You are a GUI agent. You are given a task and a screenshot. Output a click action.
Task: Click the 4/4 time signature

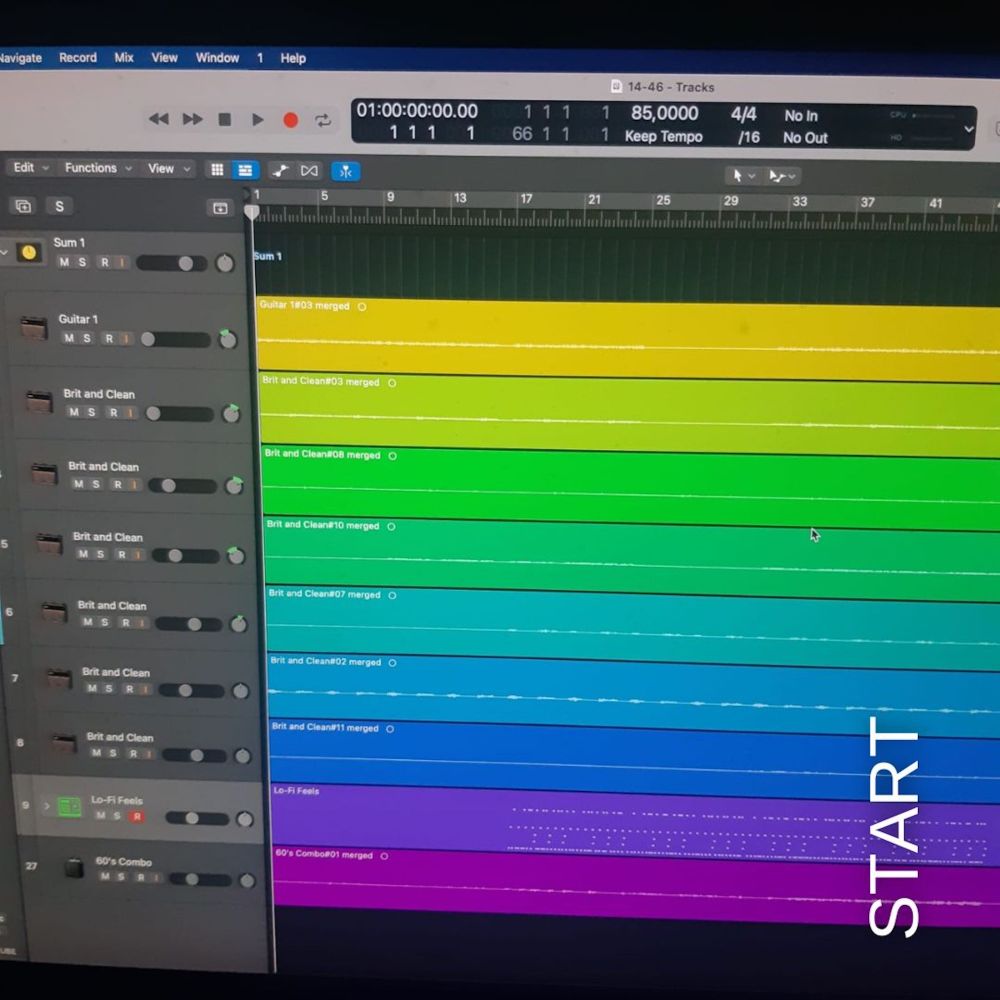coord(743,115)
